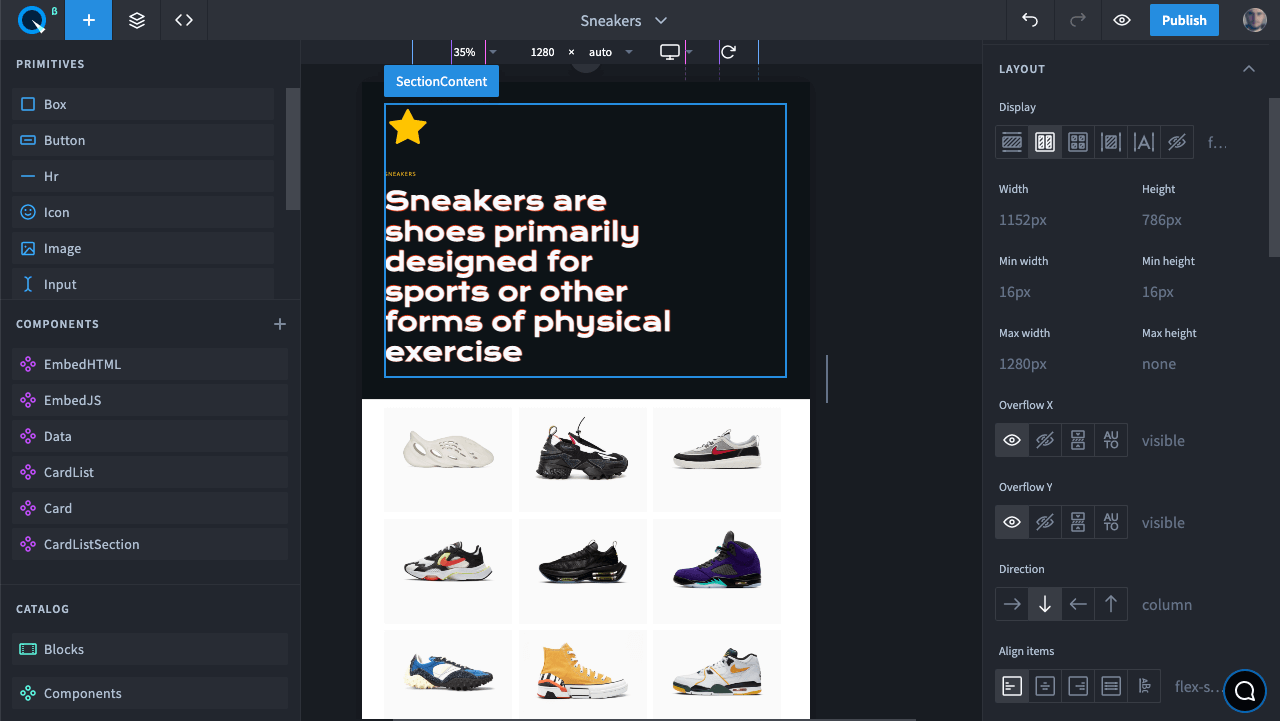Set align items to flex-end
The image size is (1280, 721).
click(1078, 686)
